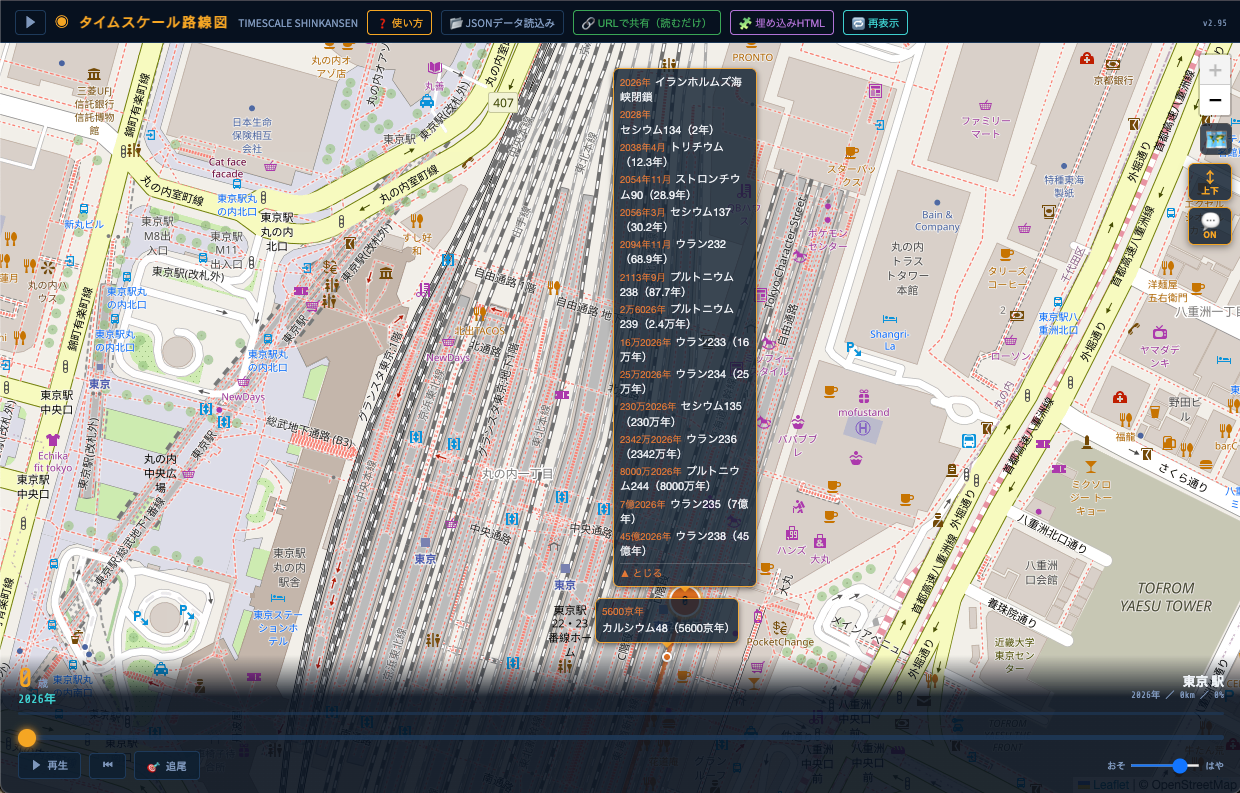Refresh the view with 再表示
The height and width of the screenshot is (793, 1240).
coord(875,22)
